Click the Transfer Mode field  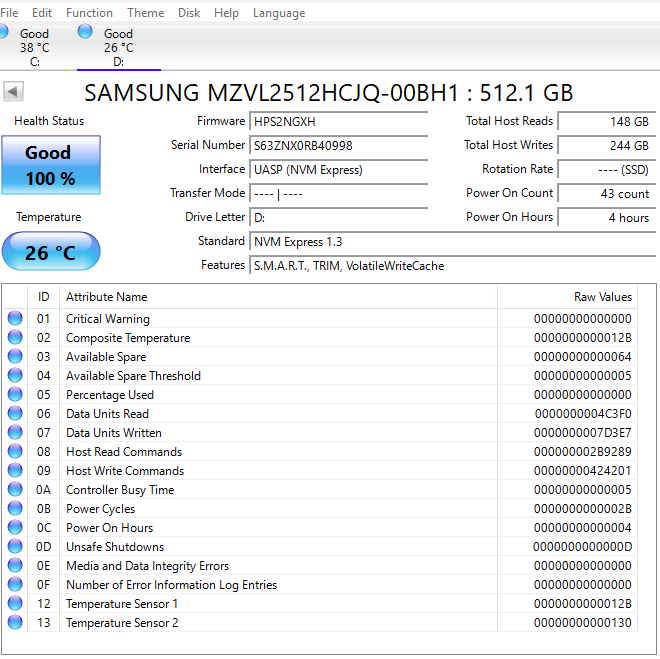point(338,194)
